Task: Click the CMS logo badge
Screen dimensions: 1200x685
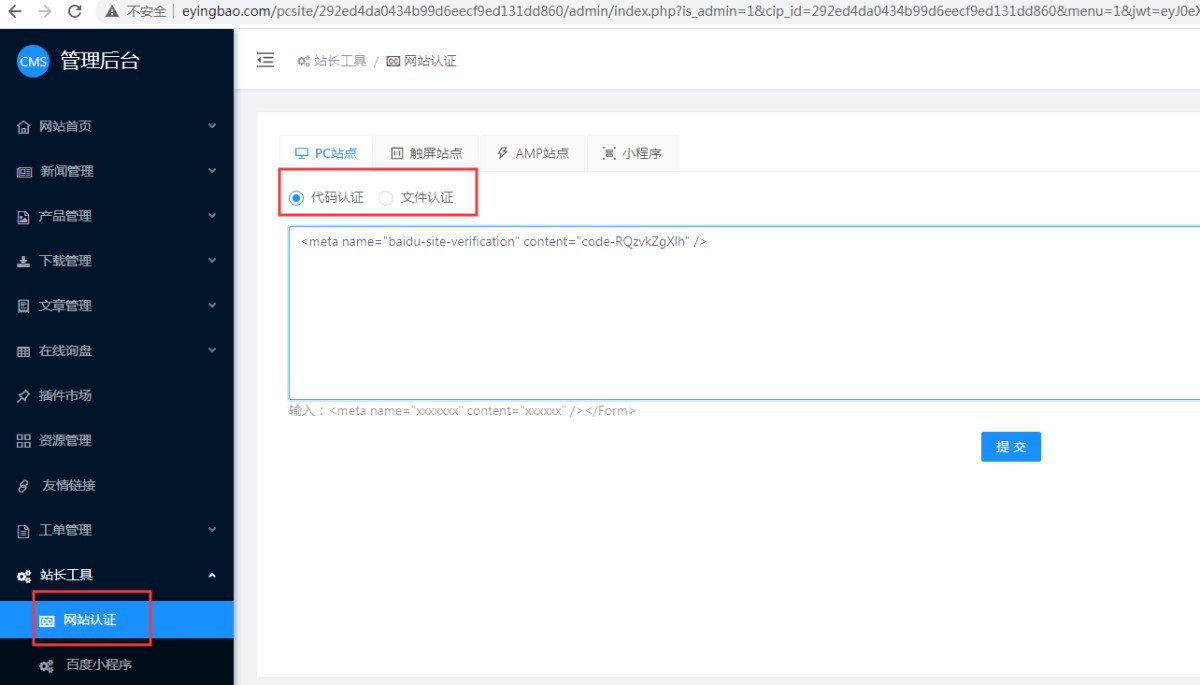Action: 33,61
